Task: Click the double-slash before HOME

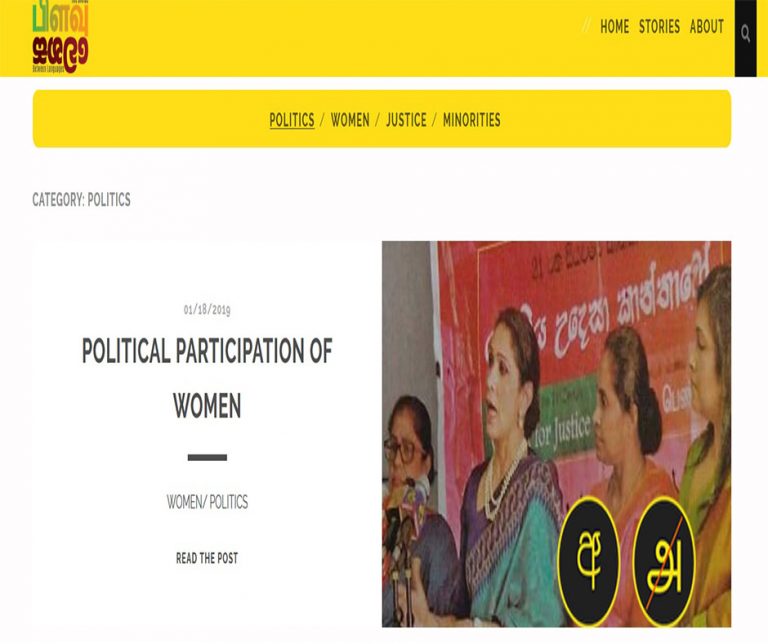Action: coord(586,25)
